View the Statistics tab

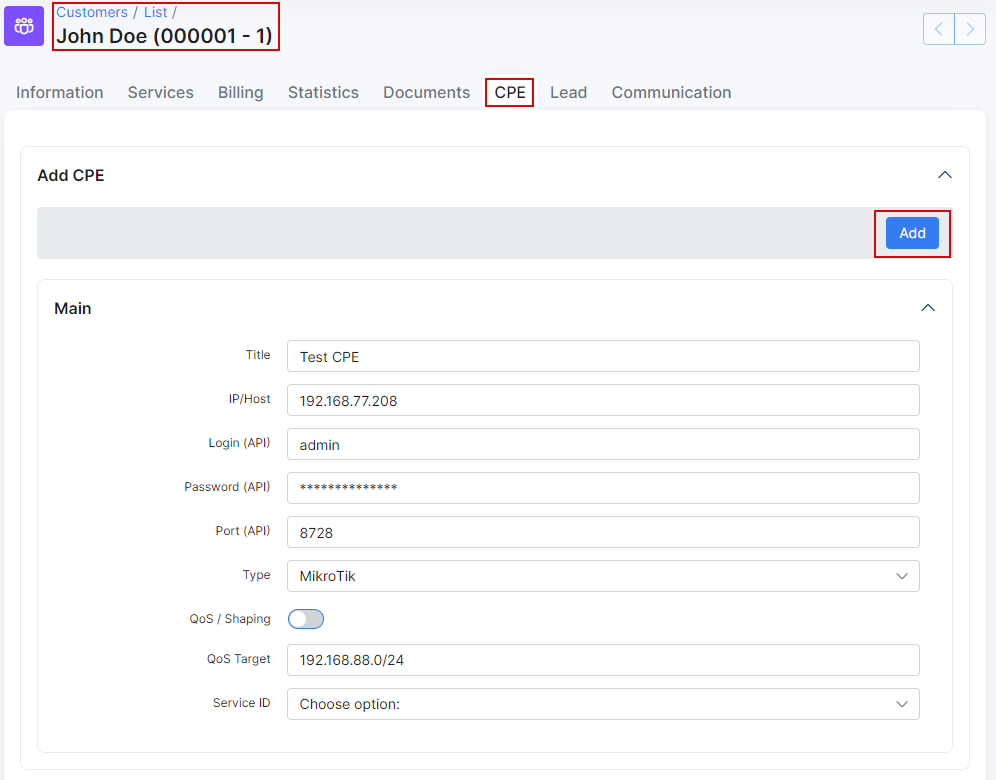[323, 93]
